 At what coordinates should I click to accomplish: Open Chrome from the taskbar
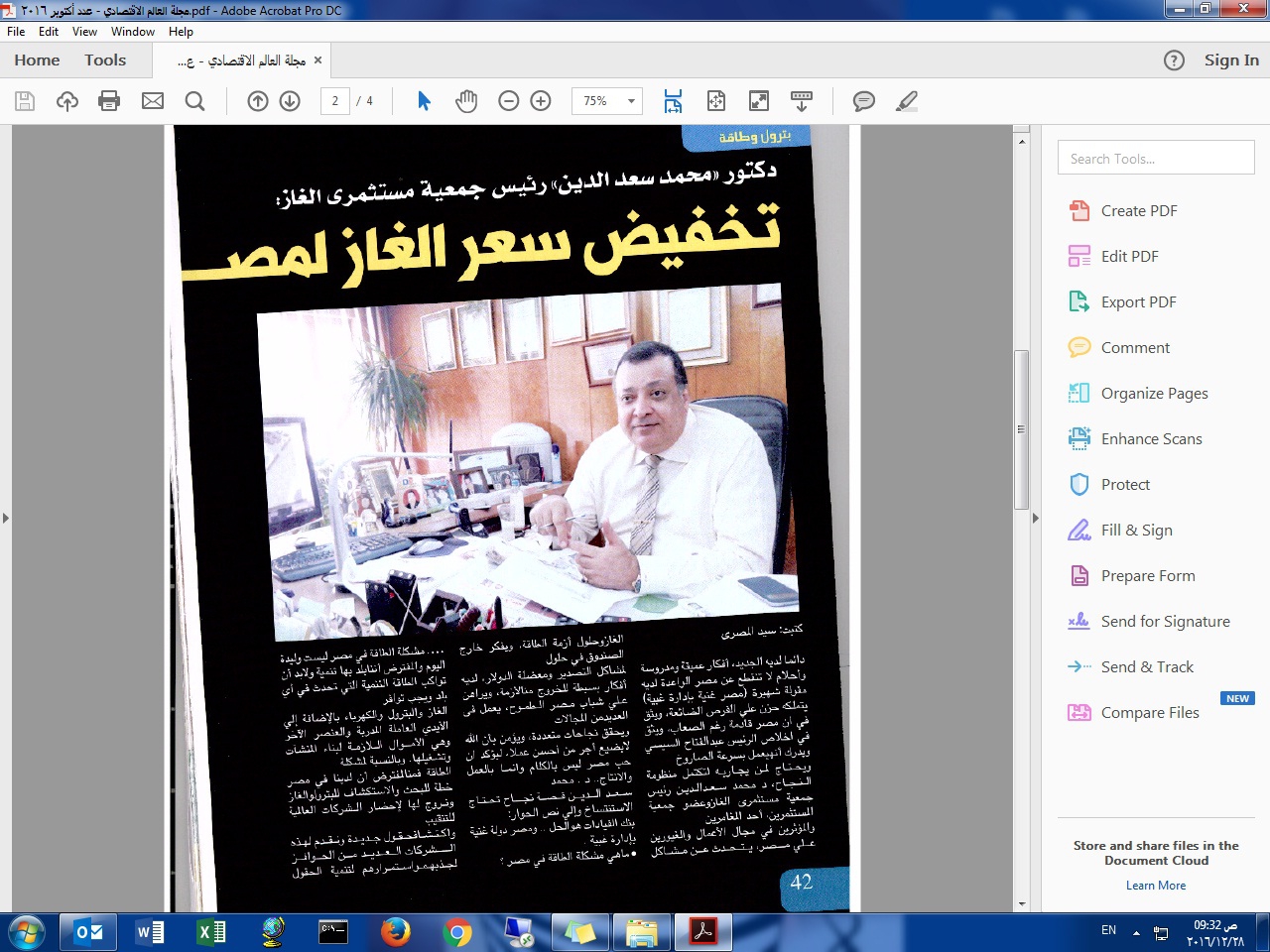tap(457, 932)
